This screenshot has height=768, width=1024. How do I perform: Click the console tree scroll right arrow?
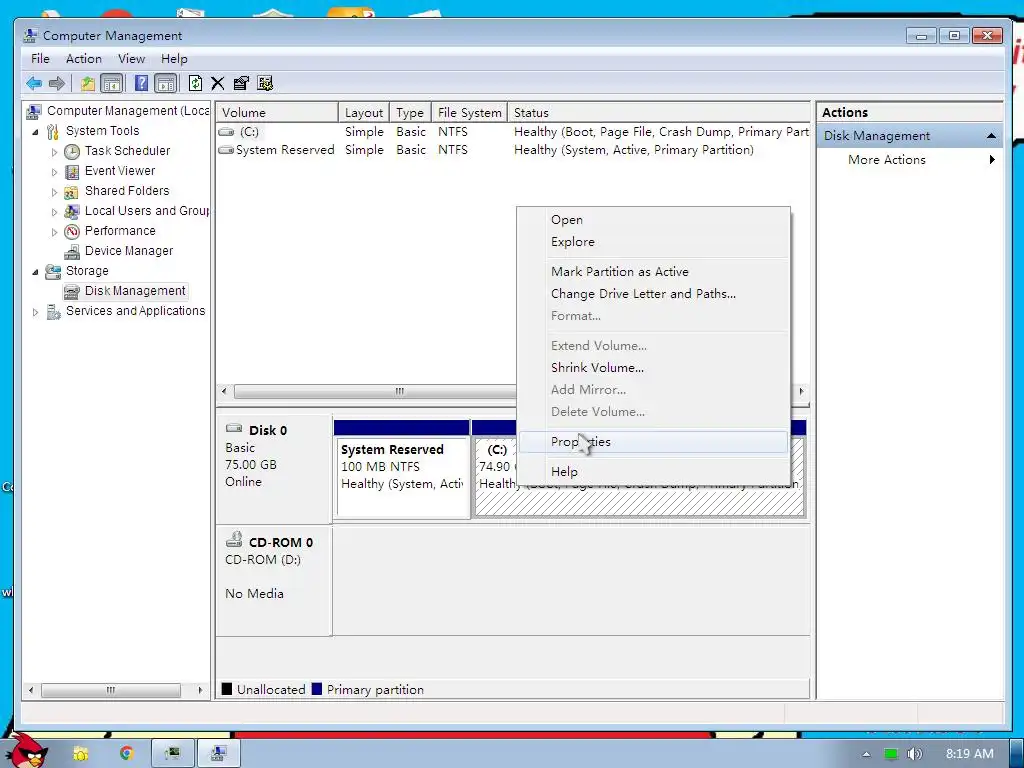click(200, 690)
